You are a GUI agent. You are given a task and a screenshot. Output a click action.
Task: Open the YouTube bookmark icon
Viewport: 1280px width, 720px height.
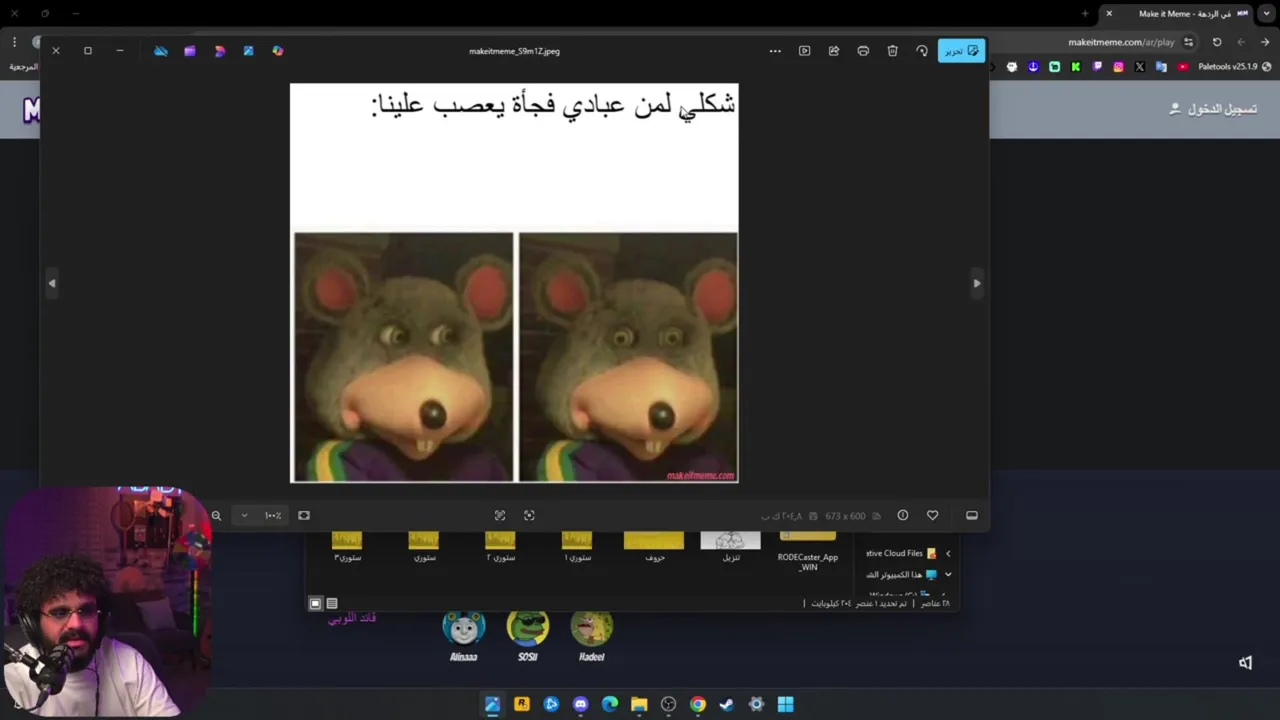point(1183,67)
